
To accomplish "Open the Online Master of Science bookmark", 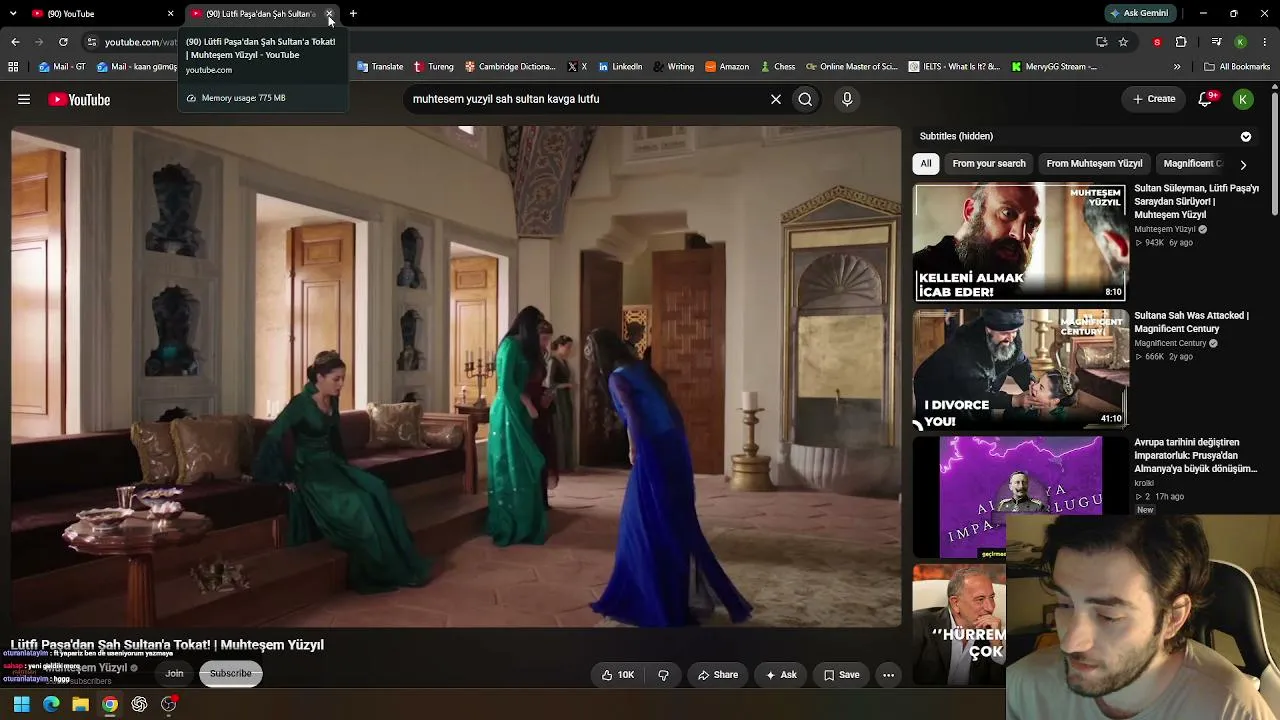I will click(x=852, y=67).
